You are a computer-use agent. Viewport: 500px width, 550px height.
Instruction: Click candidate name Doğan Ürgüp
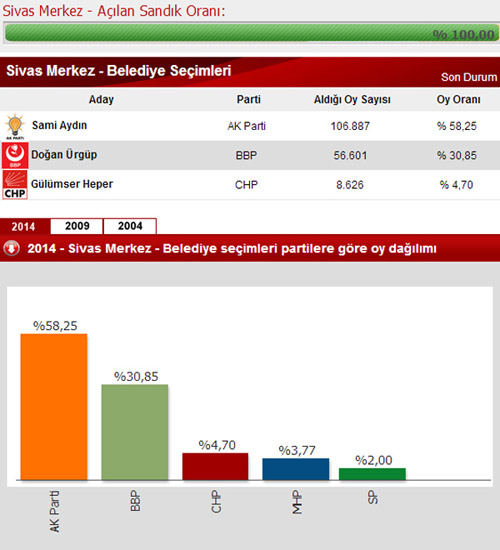coord(64,155)
